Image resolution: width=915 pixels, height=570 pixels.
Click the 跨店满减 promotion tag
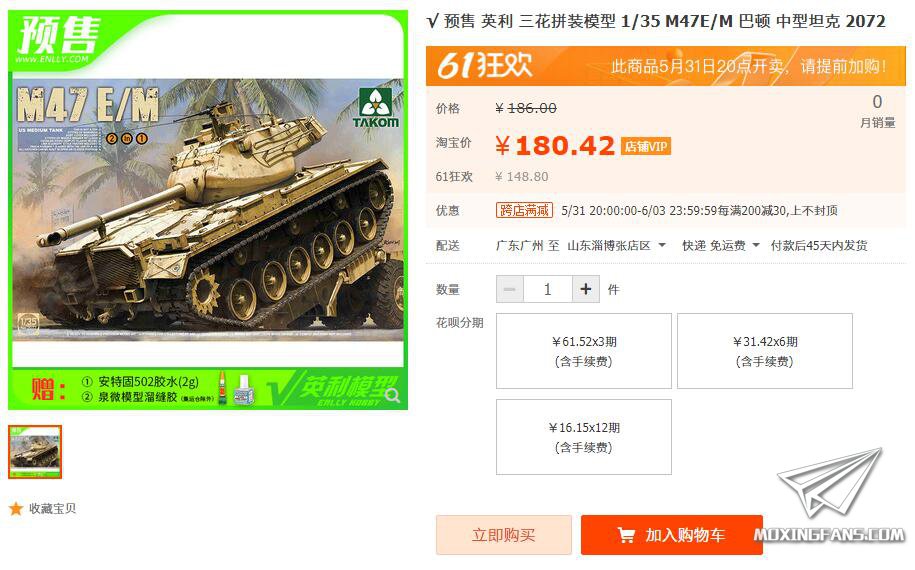click(x=524, y=210)
